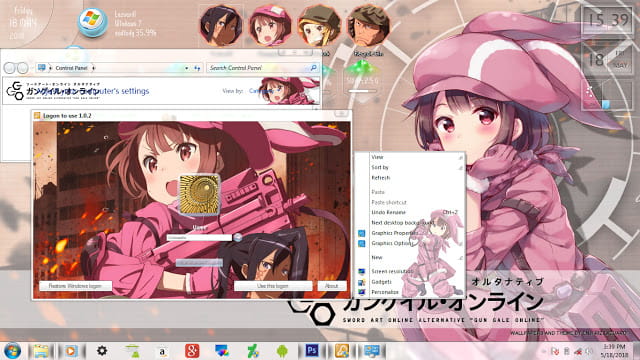Click the network icon in system tray
Screen dimensions: 640x360
coord(578,351)
